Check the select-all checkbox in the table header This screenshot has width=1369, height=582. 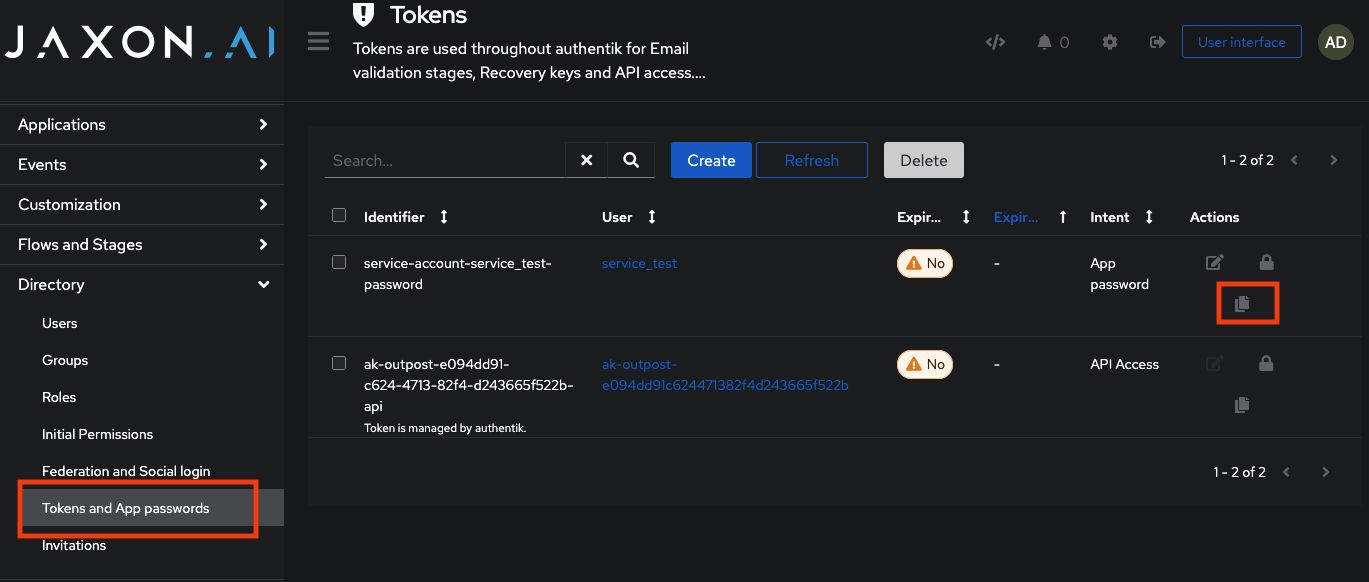(x=339, y=215)
